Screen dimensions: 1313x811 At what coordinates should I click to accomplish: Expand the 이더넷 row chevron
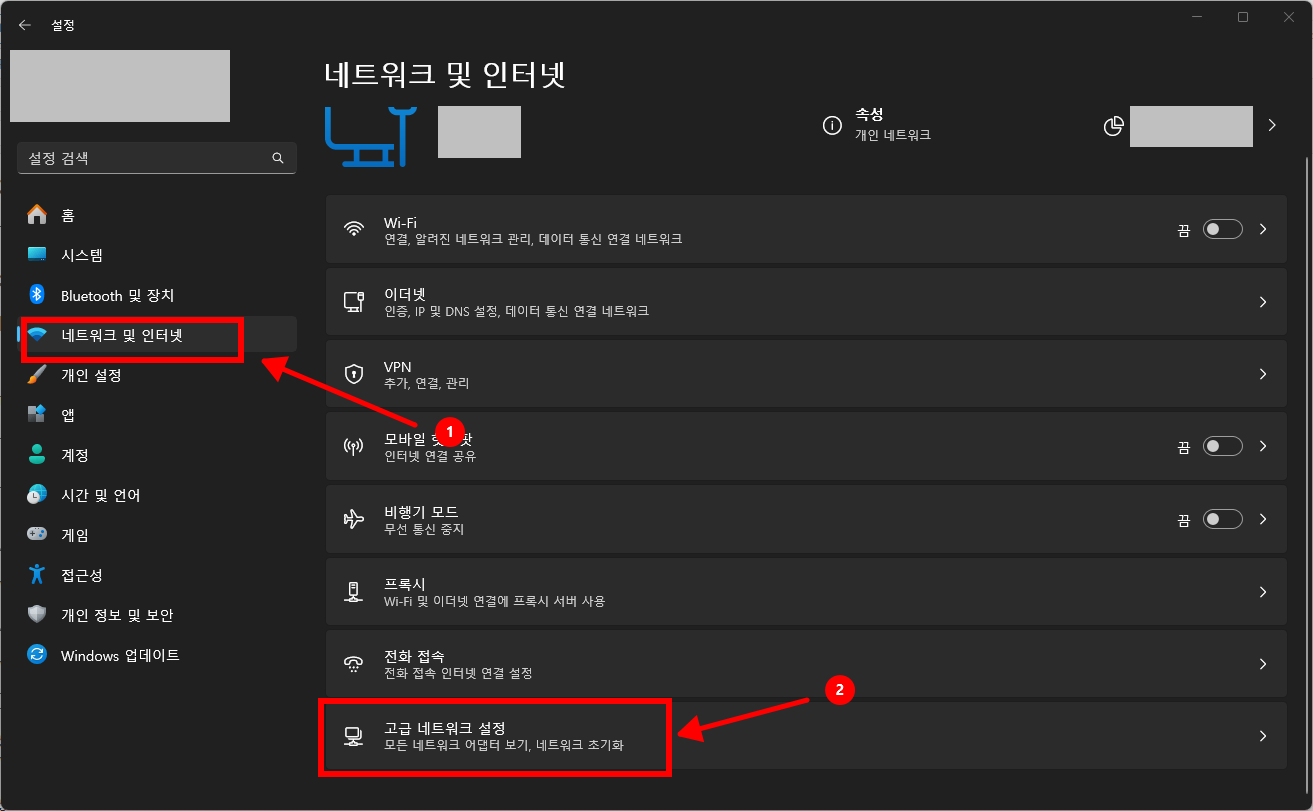1263,302
